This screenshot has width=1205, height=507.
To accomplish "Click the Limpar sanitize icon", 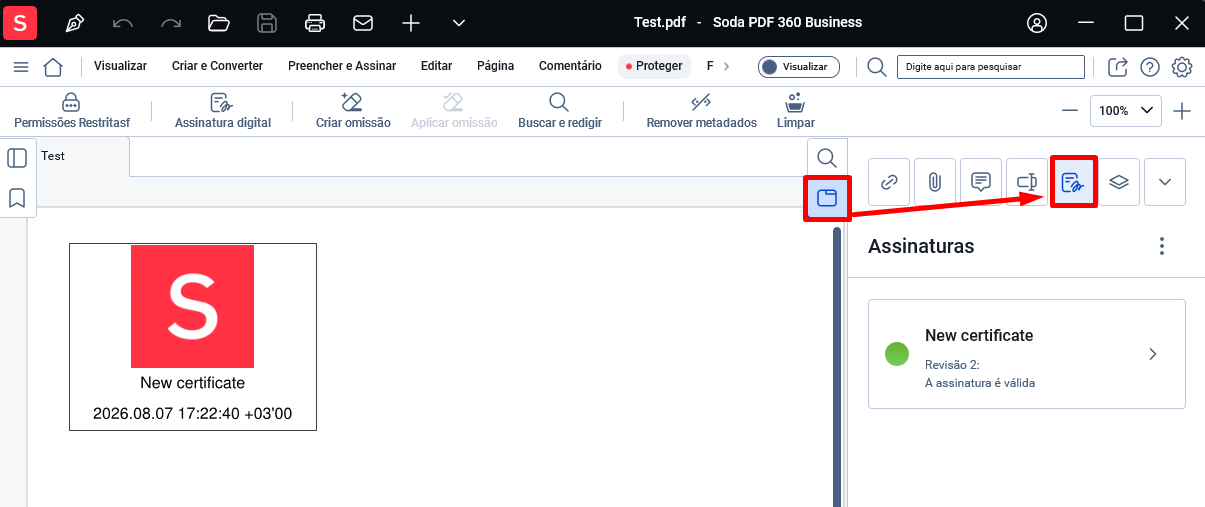I will tap(796, 102).
